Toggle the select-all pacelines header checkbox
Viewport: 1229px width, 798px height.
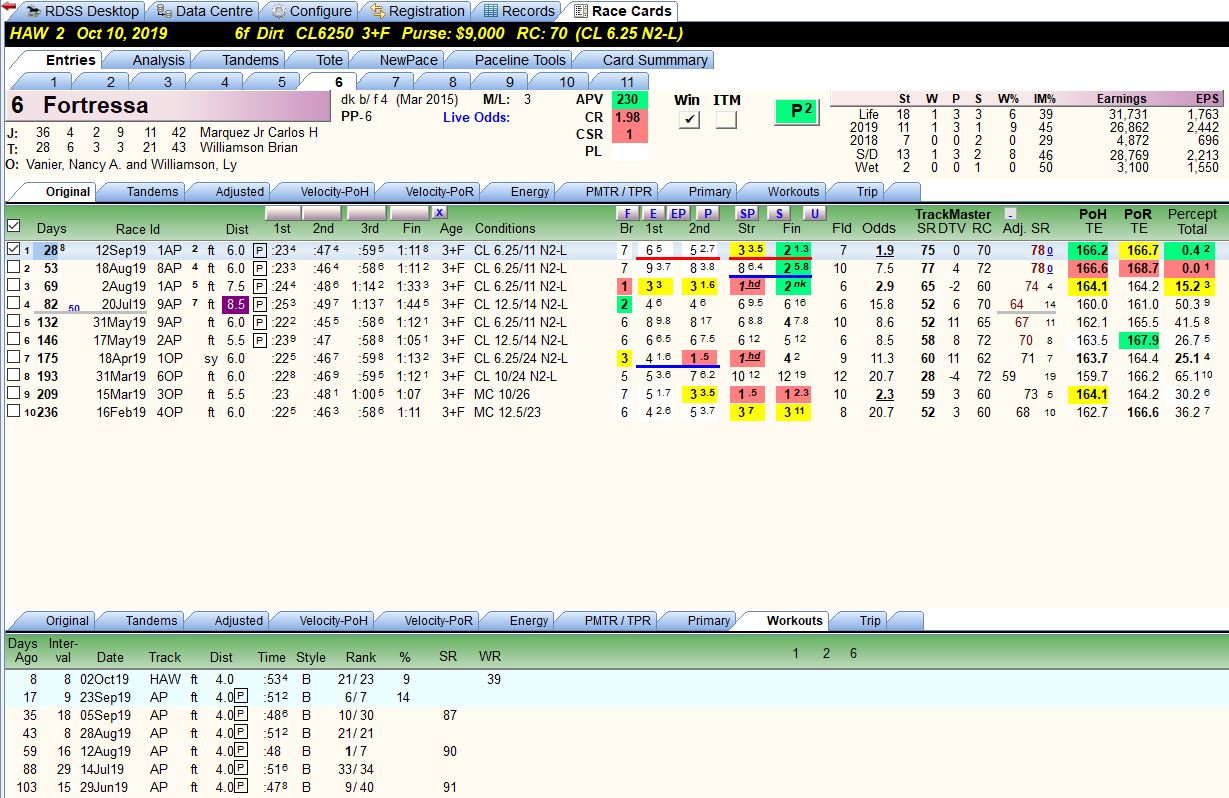point(13,227)
